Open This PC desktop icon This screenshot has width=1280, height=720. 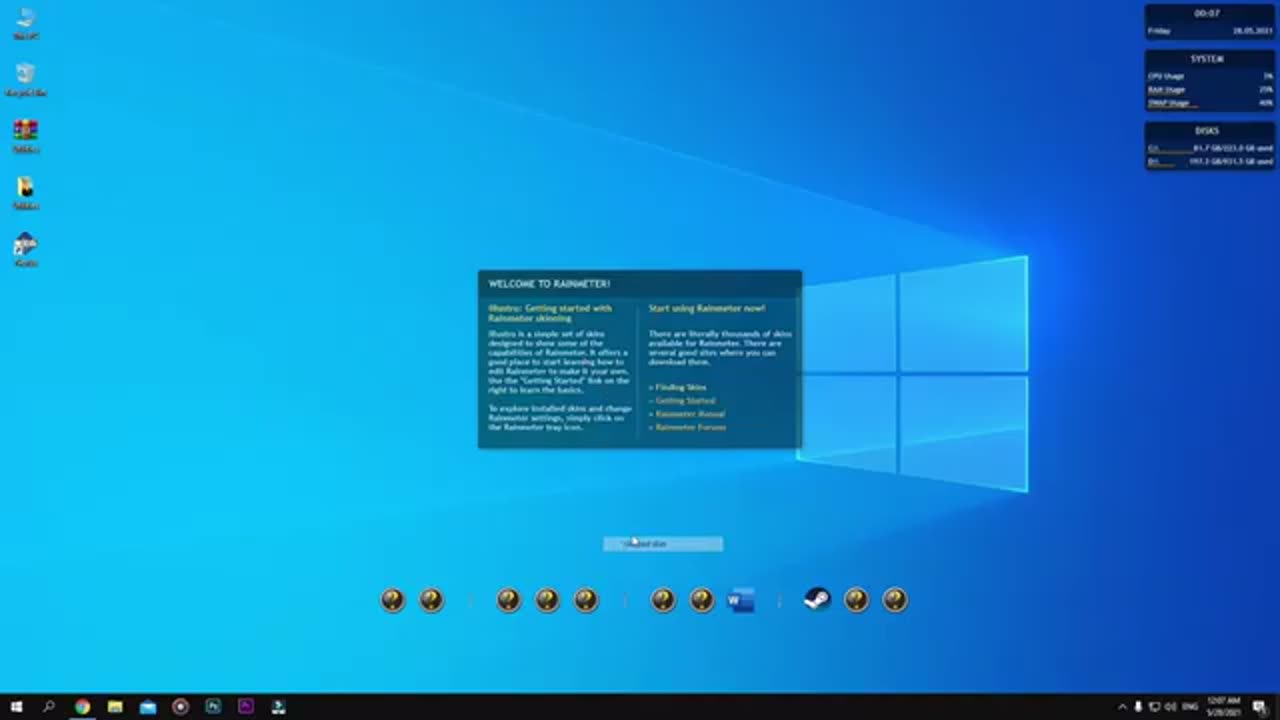26,23
